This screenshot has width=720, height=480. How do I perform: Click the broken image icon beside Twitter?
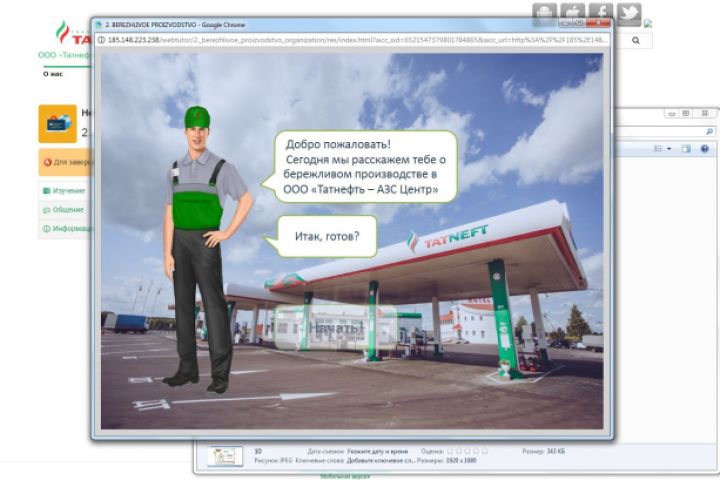coord(648,24)
